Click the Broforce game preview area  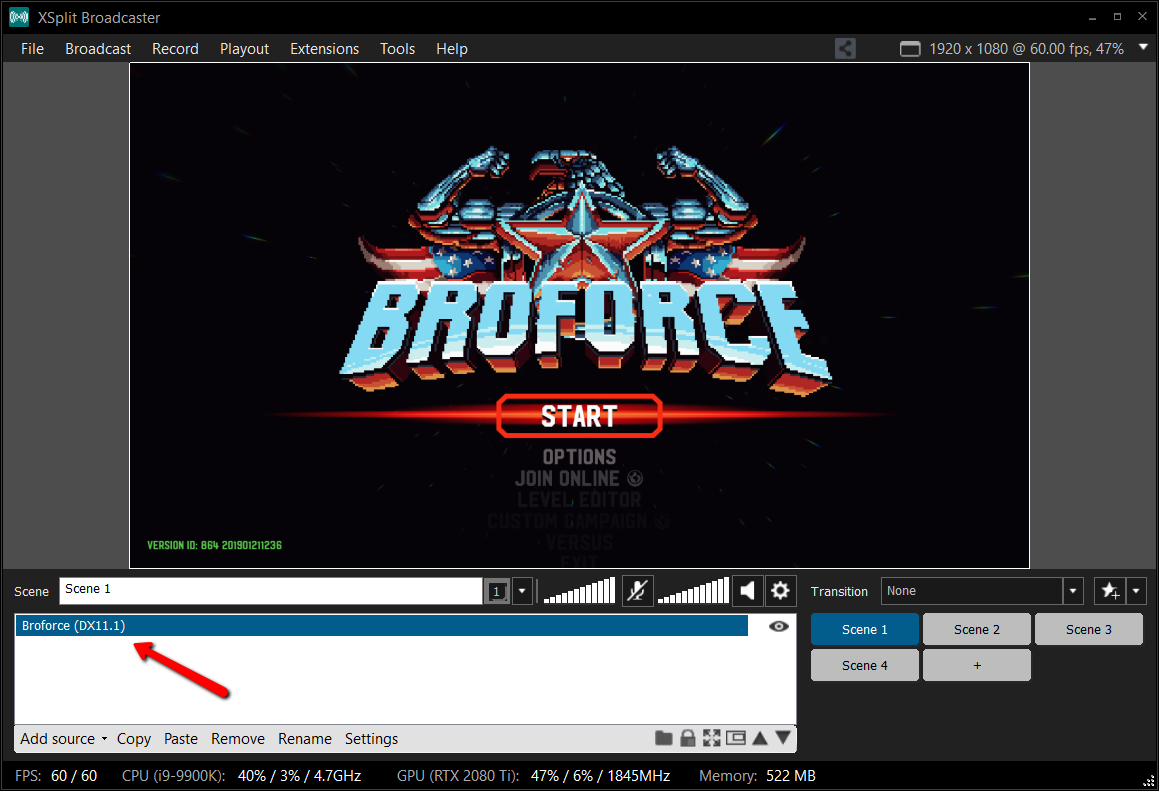(580, 316)
